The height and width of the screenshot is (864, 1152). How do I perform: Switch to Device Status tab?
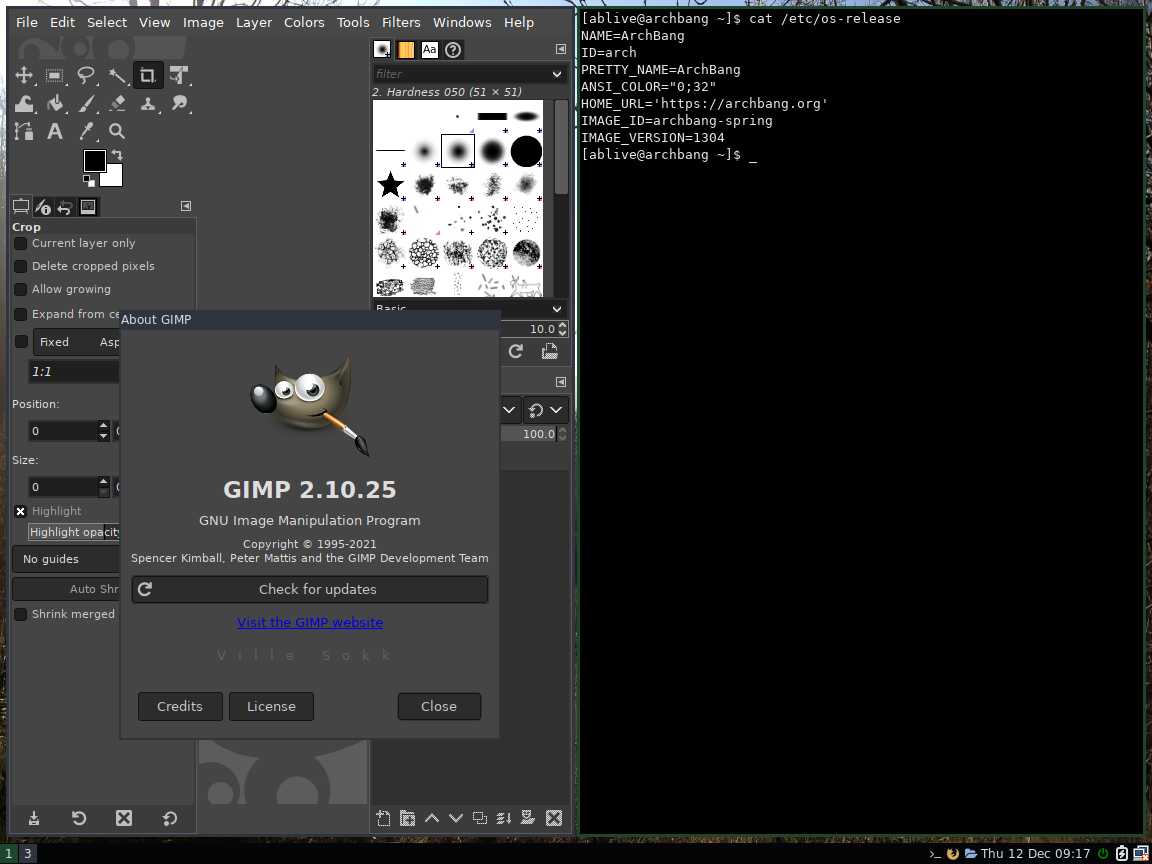[x=43, y=207]
